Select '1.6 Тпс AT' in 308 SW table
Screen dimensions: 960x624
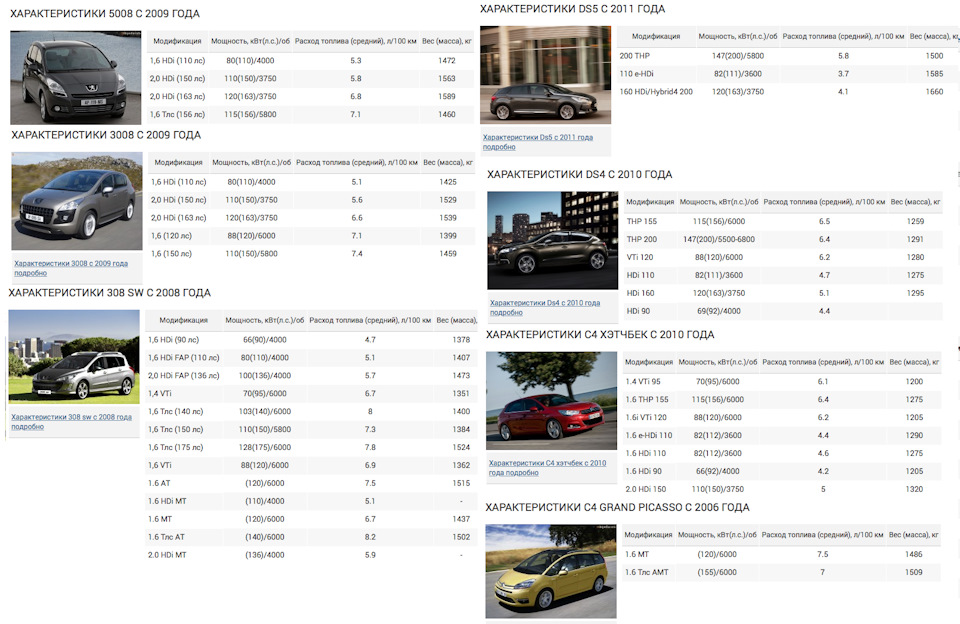tap(166, 537)
